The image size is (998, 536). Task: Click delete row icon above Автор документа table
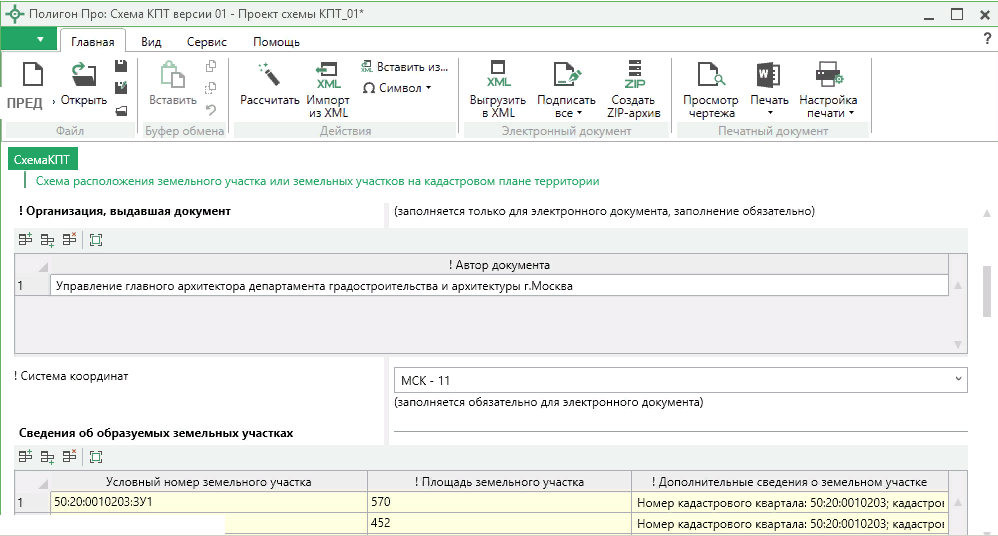click(x=69, y=239)
